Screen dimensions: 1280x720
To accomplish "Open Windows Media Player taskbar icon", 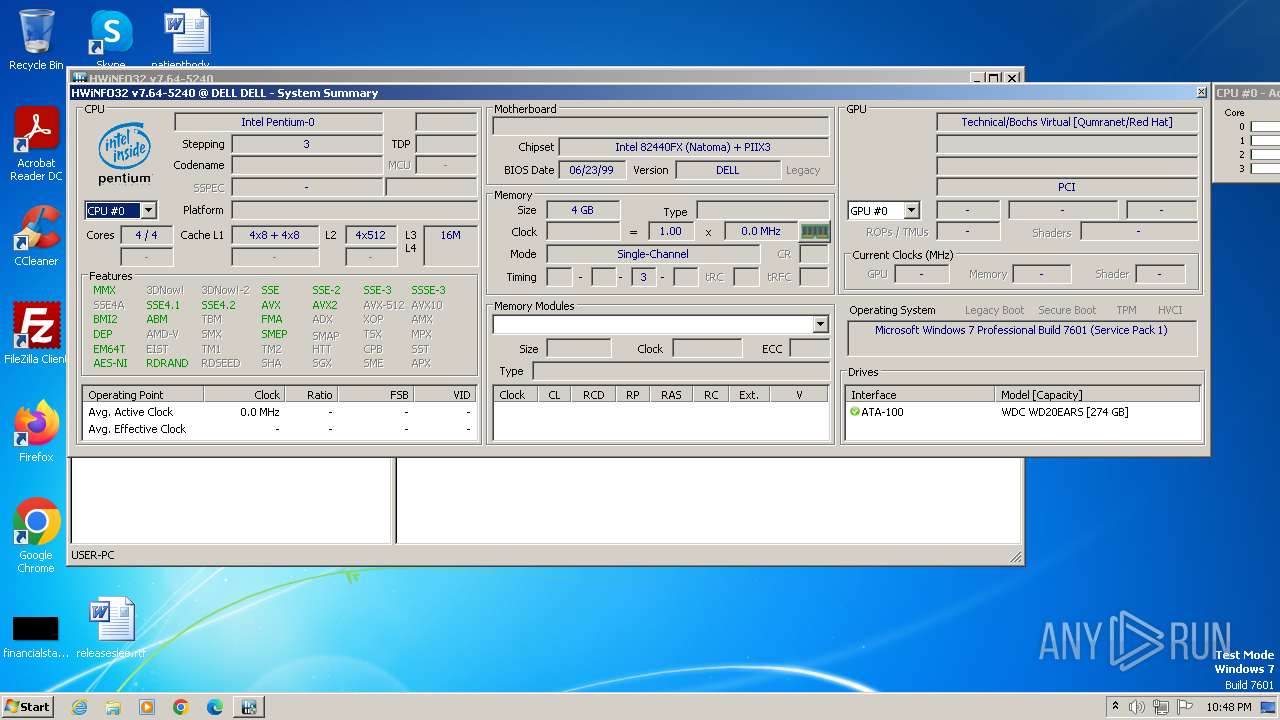I will [147, 707].
